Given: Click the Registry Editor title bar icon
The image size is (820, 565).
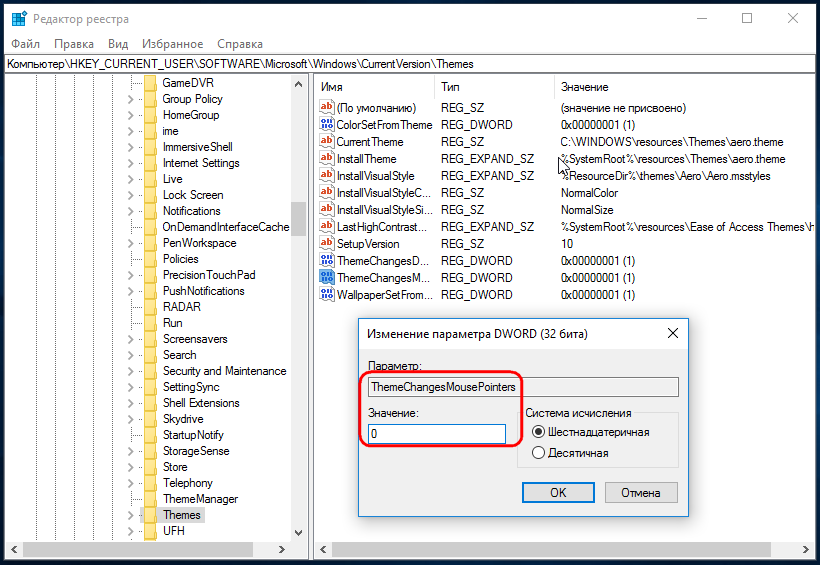Looking at the screenshot, I should 18,19.
